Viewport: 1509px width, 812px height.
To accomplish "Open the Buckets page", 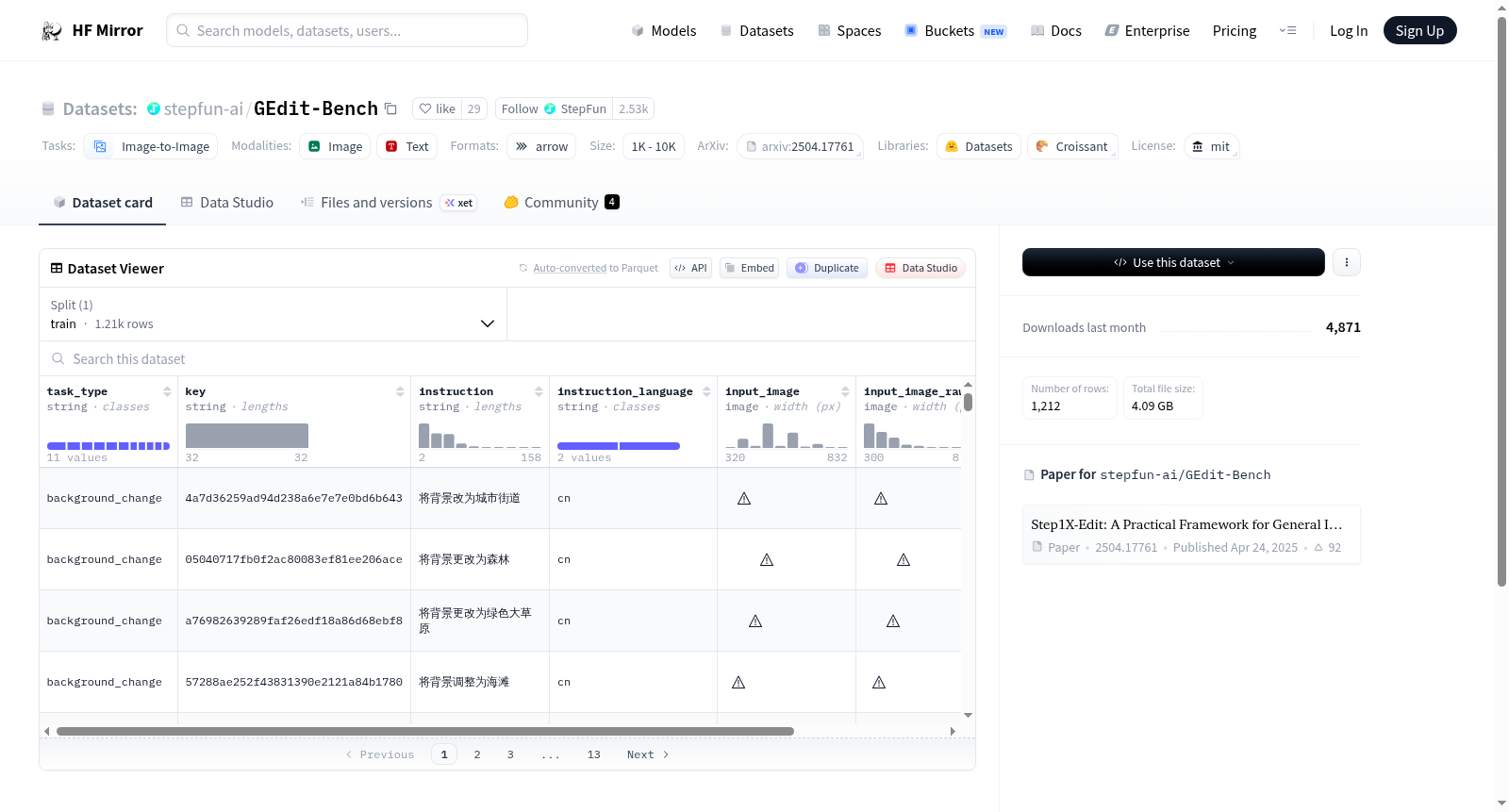I will [x=955, y=31].
